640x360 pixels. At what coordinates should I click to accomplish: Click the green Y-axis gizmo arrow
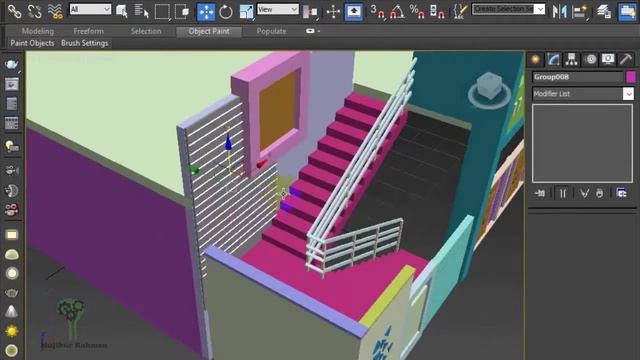pyautogui.click(x=194, y=169)
